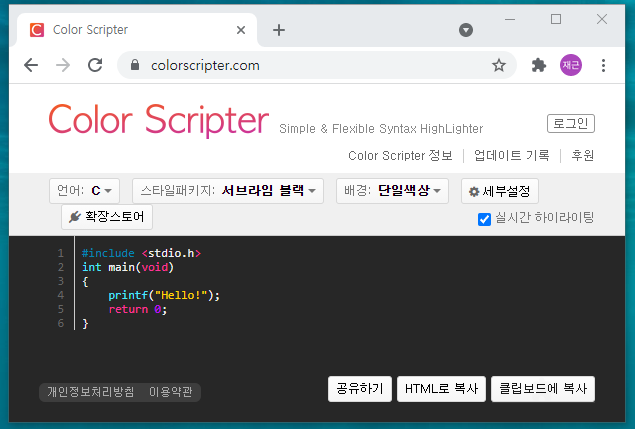Click the HTML로 복사 button
The height and width of the screenshot is (429, 635).
tap(441, 388)
